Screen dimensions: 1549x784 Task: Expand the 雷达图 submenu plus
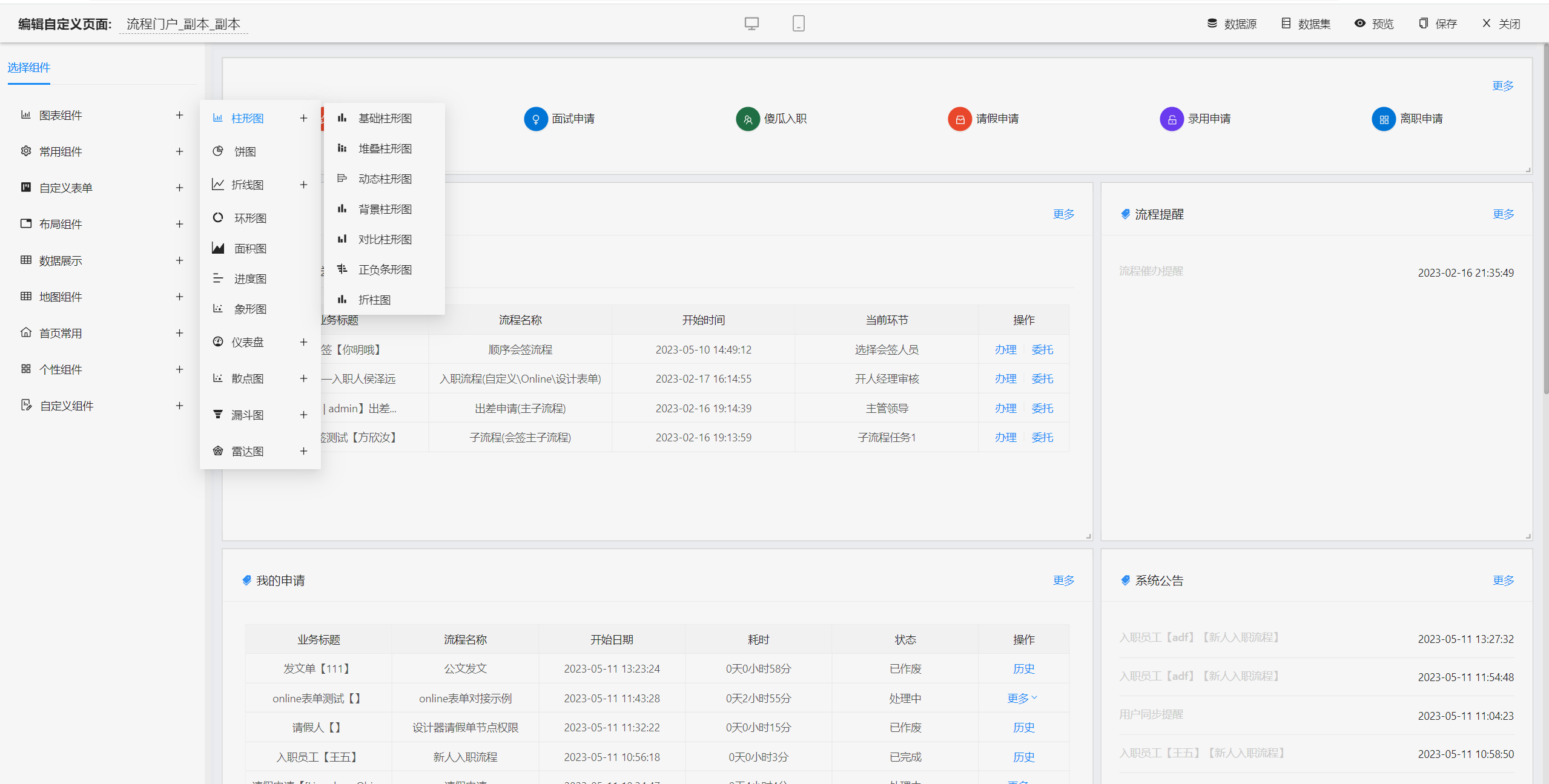pos(303,451)
